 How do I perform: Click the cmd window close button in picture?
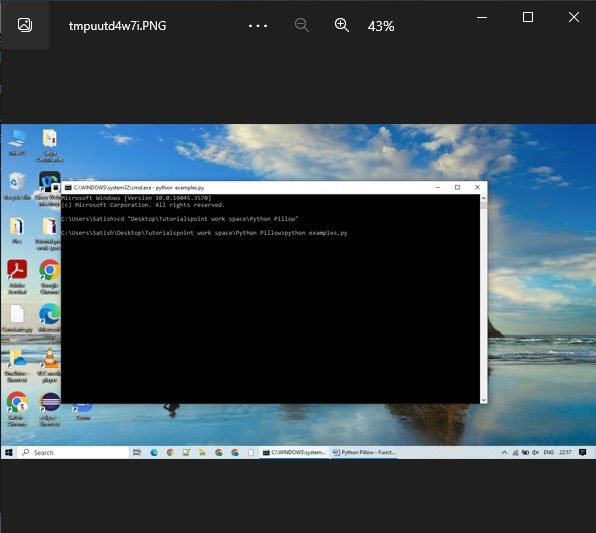point(477,187)
